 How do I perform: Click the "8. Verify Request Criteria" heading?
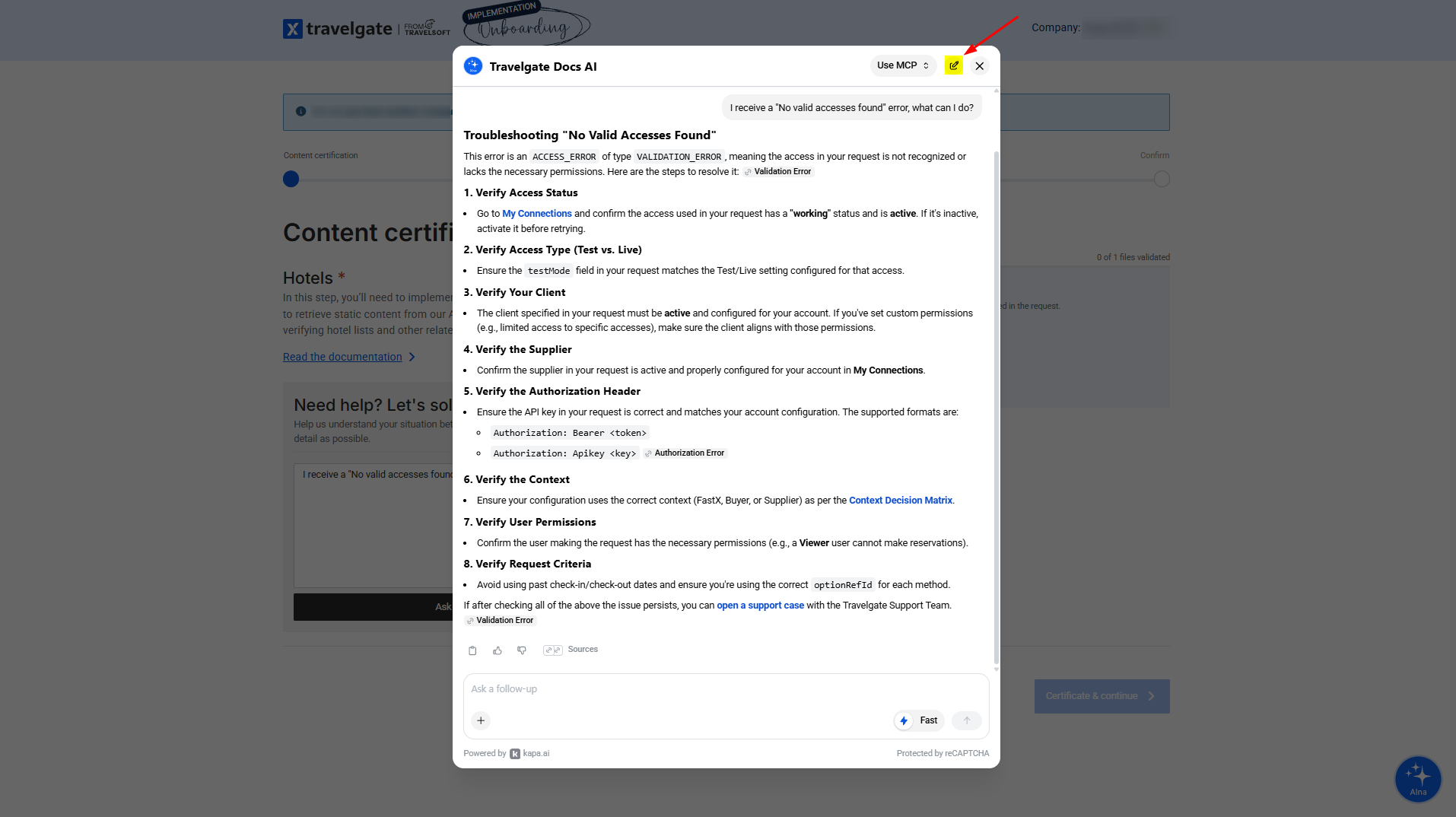[527, 564]
